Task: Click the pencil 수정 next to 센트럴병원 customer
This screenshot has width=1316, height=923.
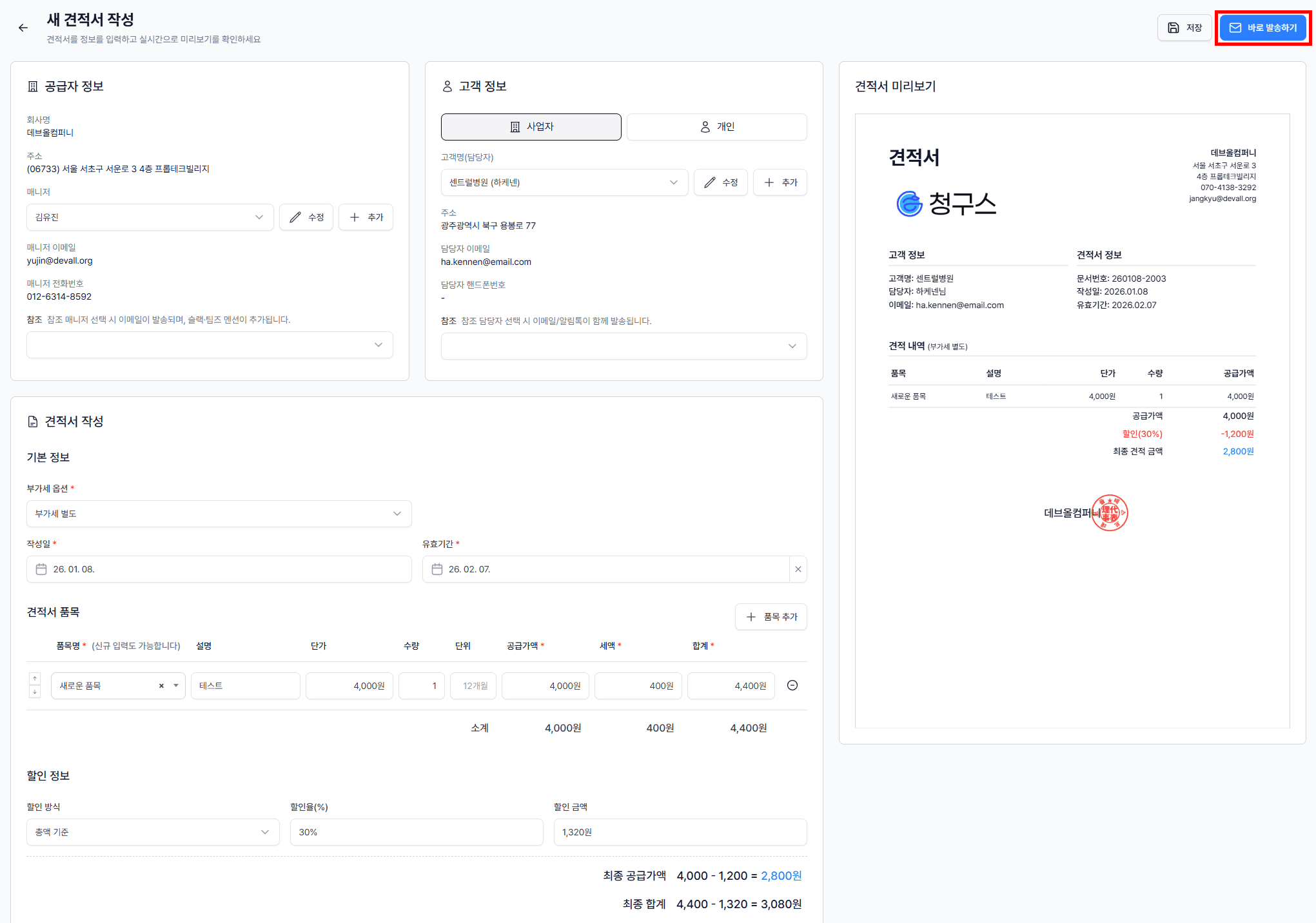Action: pos(720,182)
